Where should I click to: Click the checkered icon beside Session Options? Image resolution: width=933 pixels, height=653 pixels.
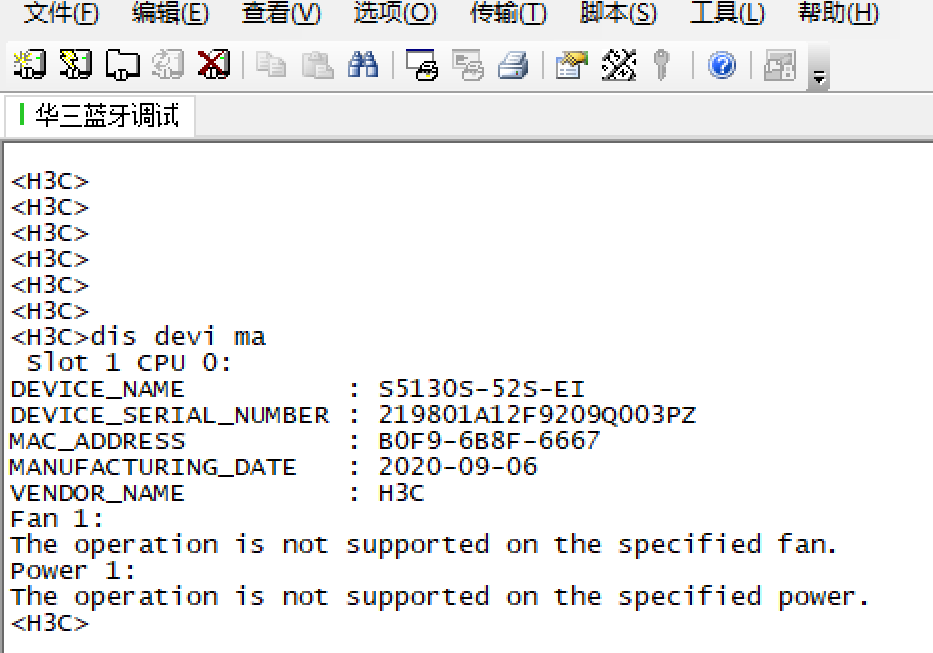point(619,66)
